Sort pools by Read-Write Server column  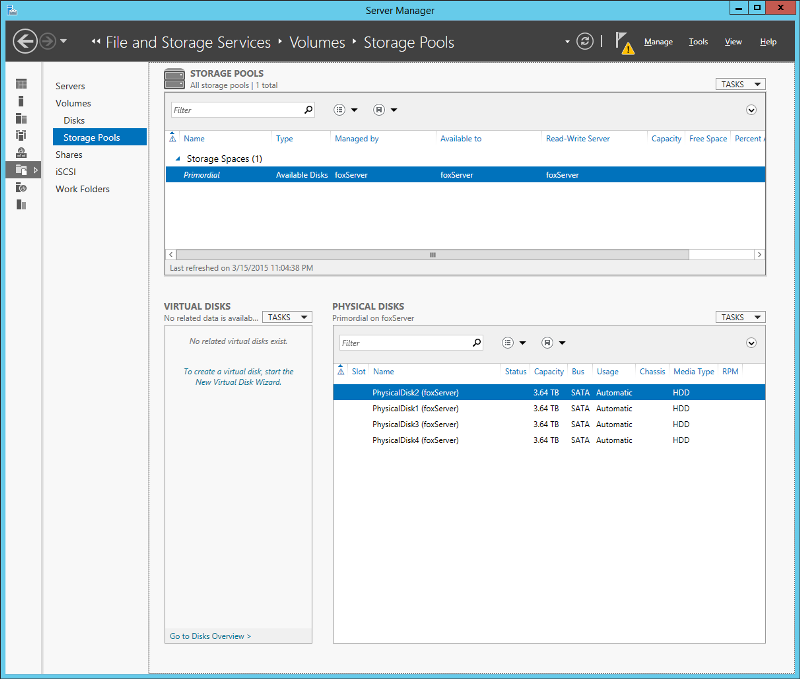pos(578,139)
